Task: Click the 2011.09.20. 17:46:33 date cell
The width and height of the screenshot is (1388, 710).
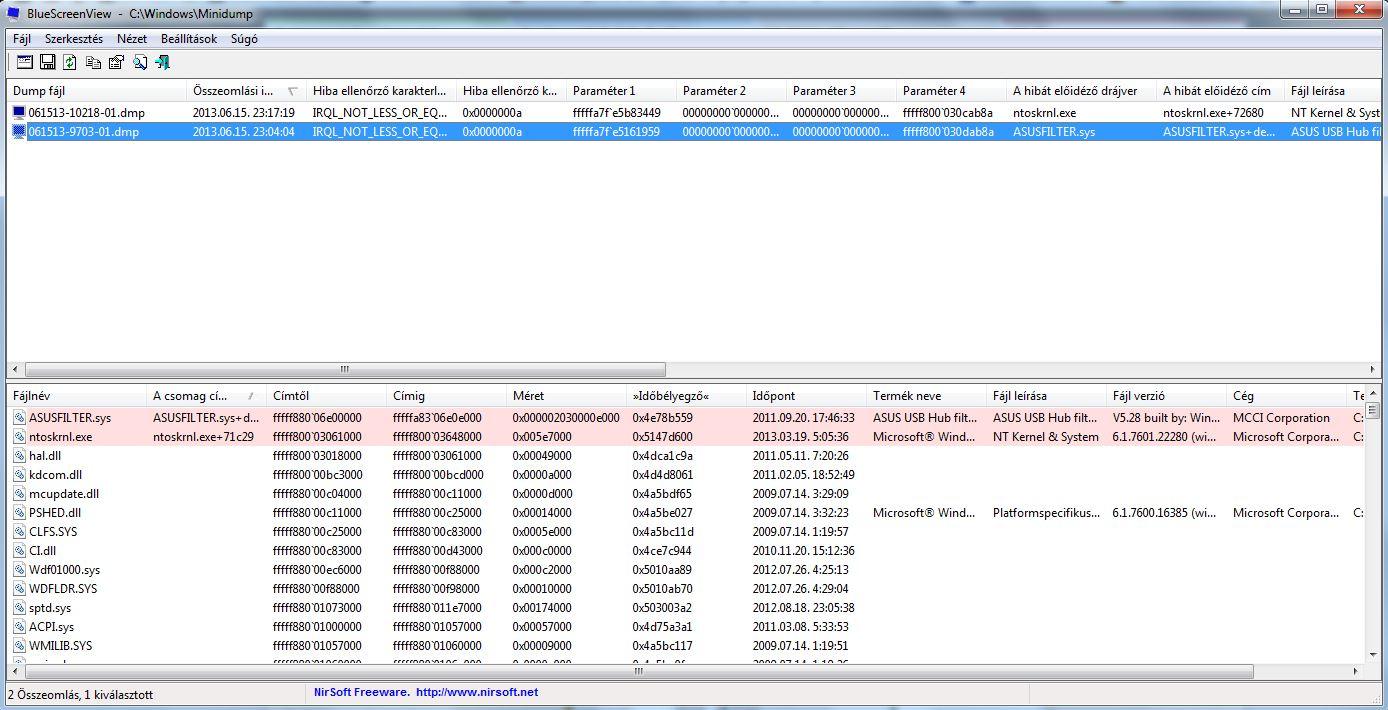Action: (803, 418)
